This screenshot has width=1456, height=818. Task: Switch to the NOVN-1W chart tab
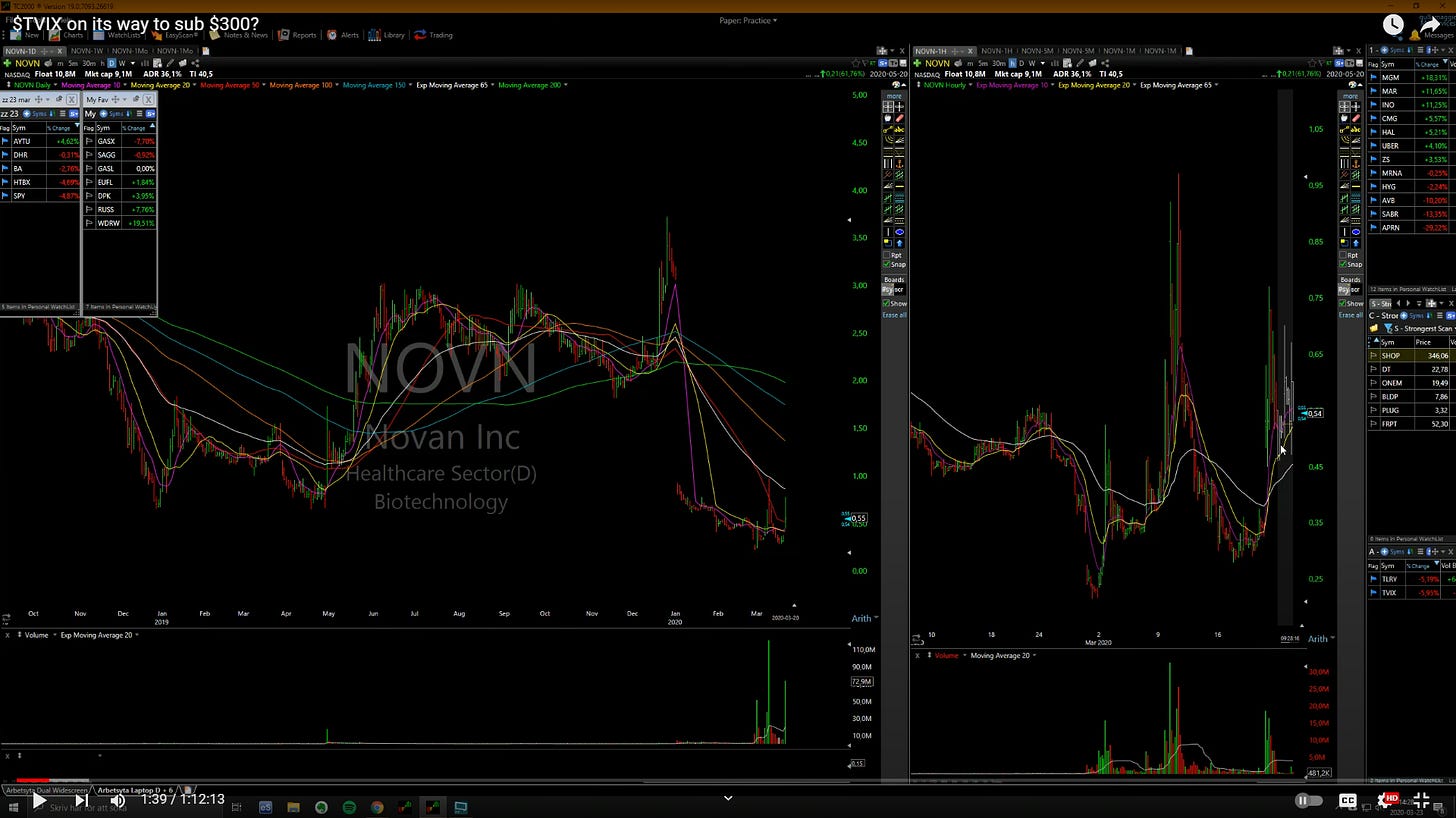coord(87,50)
